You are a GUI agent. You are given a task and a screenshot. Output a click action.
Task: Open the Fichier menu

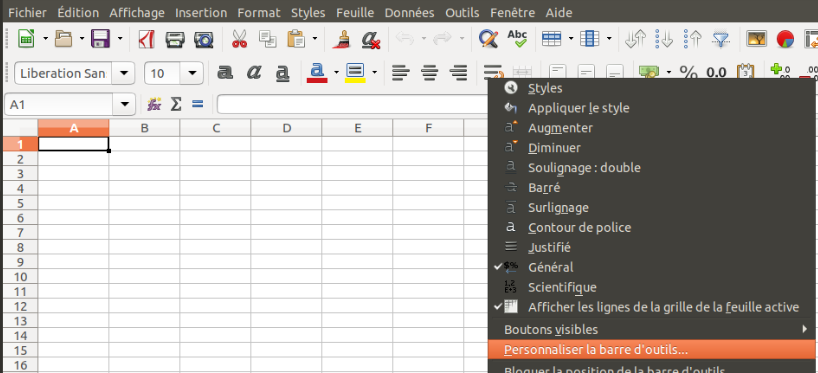[x=28, y=13]
